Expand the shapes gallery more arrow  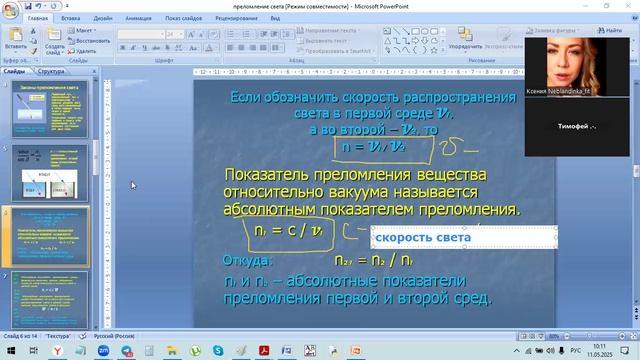443,51
